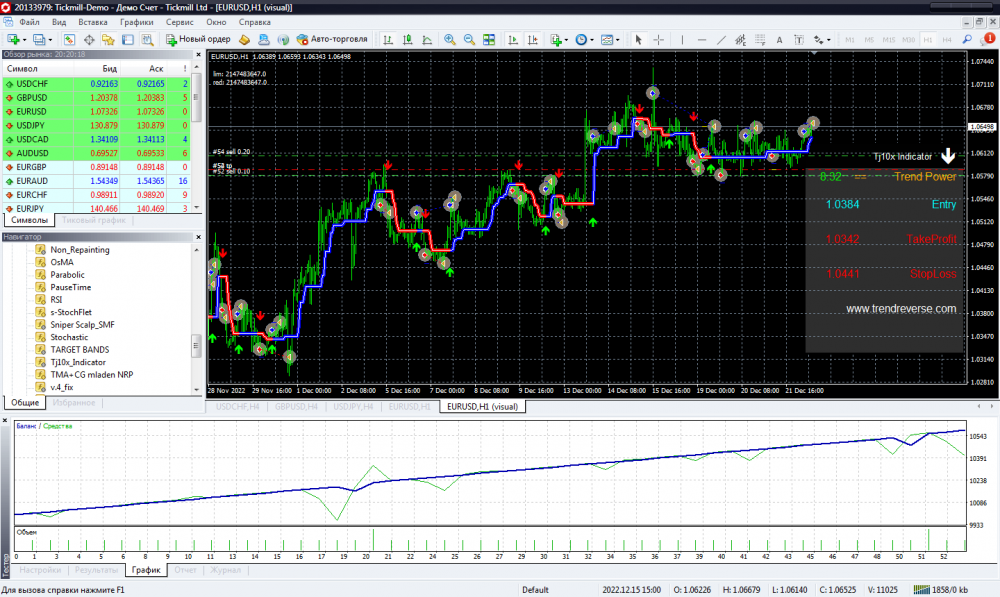Tile chart windows with toolbar icon

tap(489, 40)
